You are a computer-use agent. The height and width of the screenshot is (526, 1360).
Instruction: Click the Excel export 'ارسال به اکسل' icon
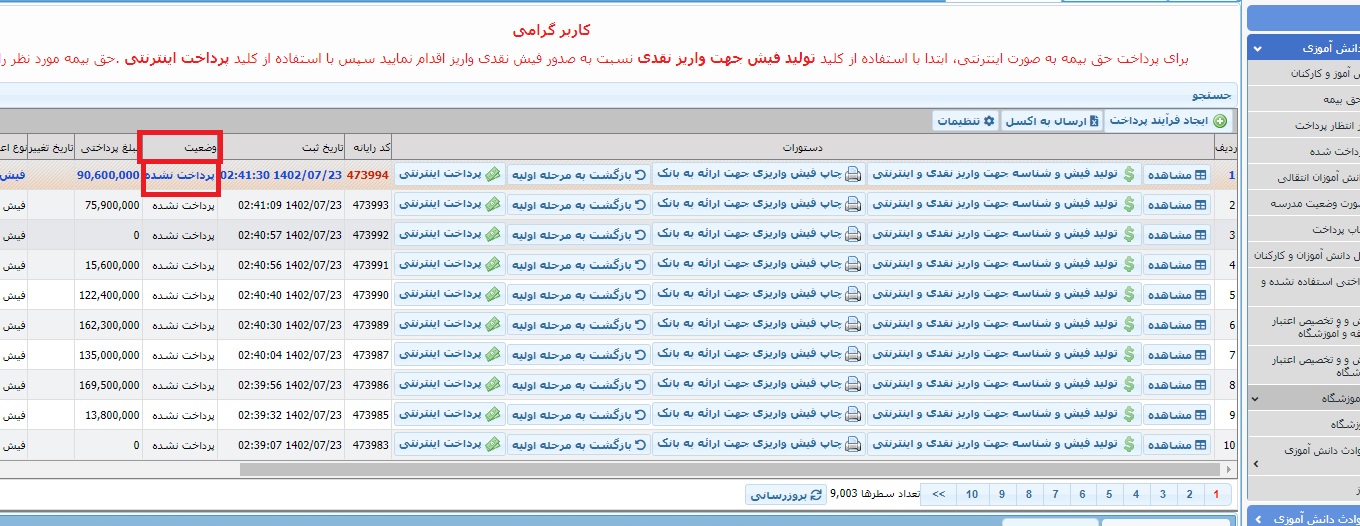pos(1093,121)
